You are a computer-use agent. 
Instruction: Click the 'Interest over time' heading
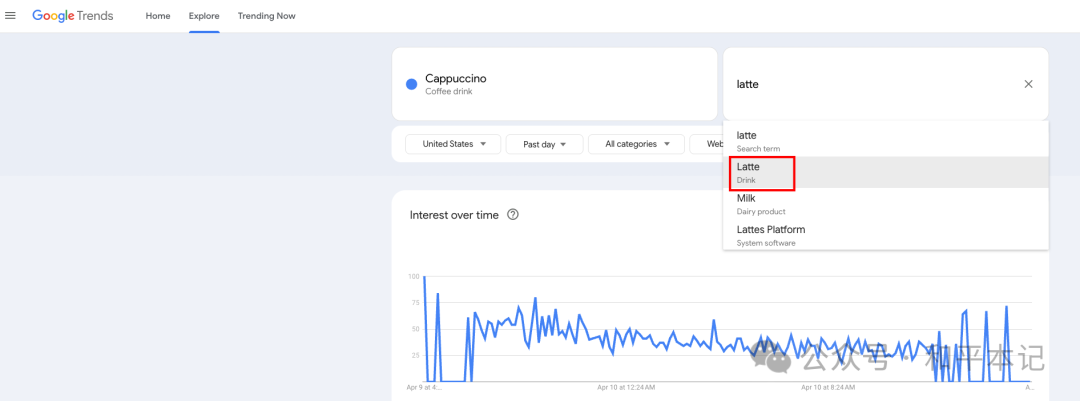click(x=454, y=215)
